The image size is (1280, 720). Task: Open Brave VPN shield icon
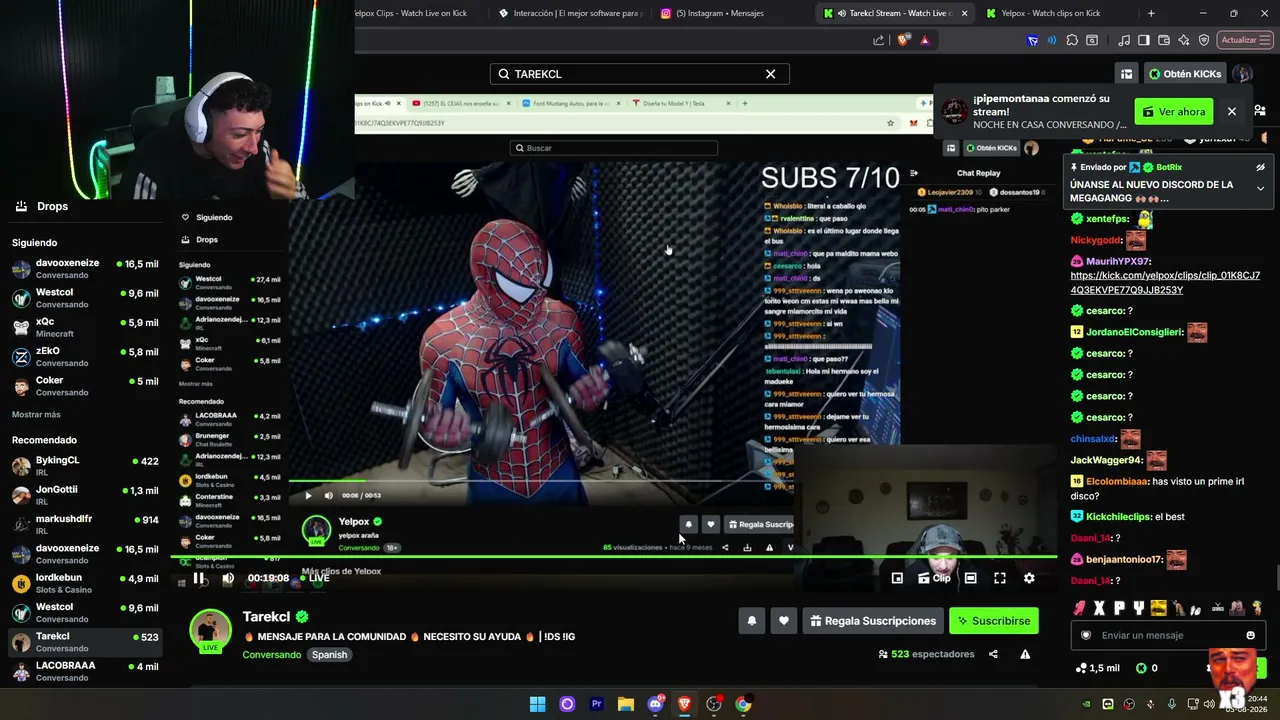point(1204,40)
